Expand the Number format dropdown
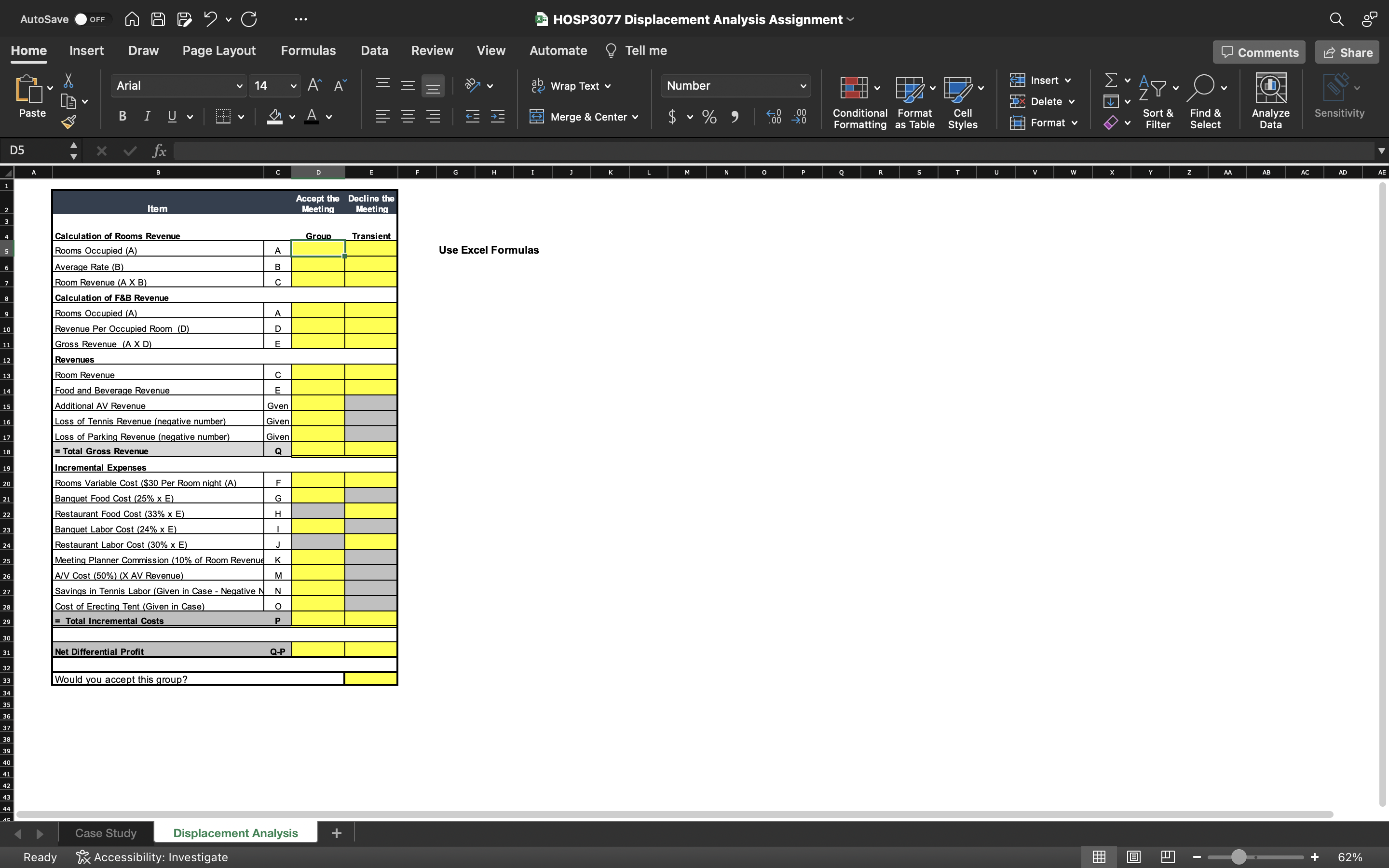Image resolution: width=1389 pixels, height=868 pixels. 803,86
